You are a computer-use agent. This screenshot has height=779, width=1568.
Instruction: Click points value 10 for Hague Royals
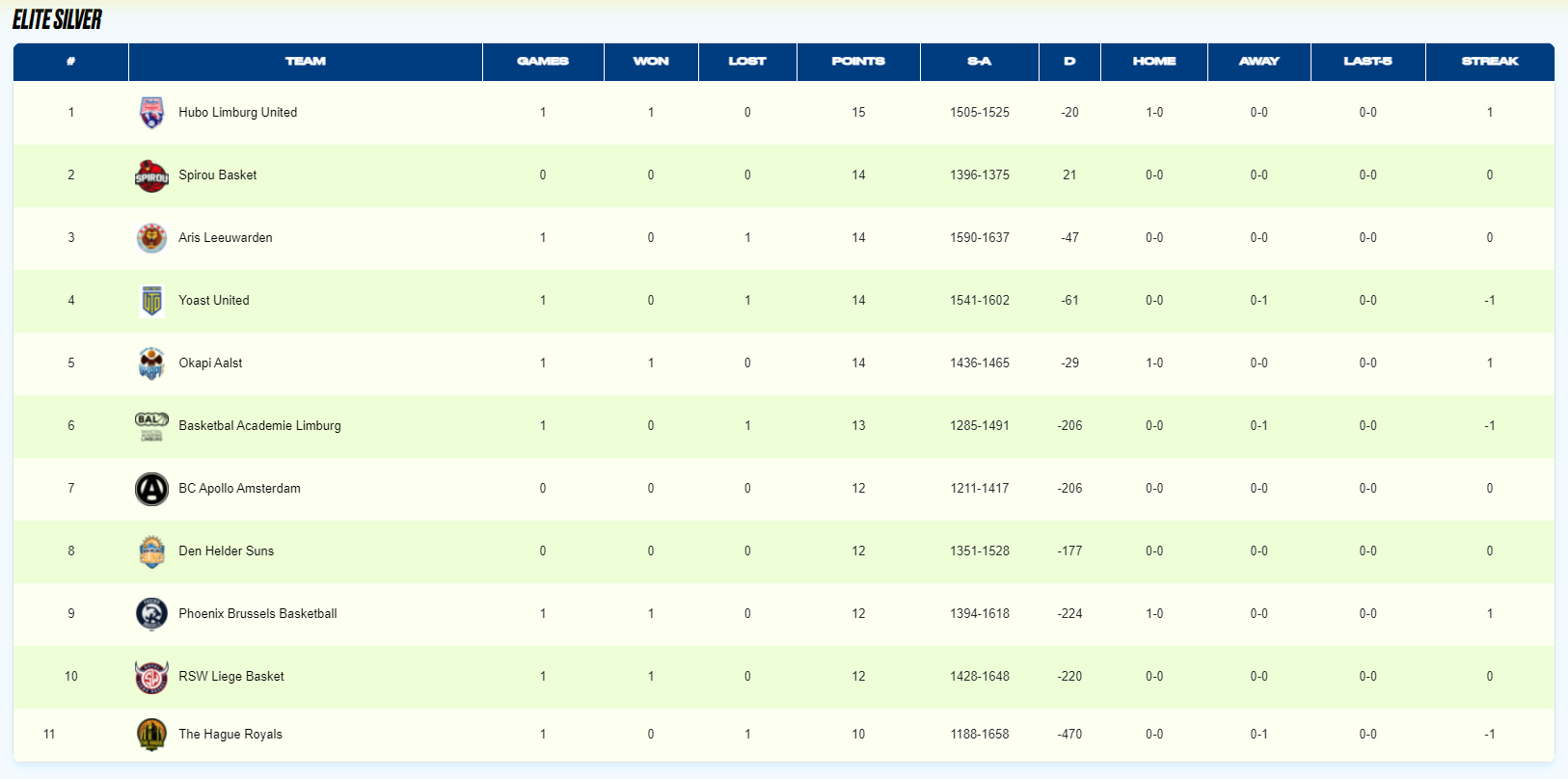(858, 735)
